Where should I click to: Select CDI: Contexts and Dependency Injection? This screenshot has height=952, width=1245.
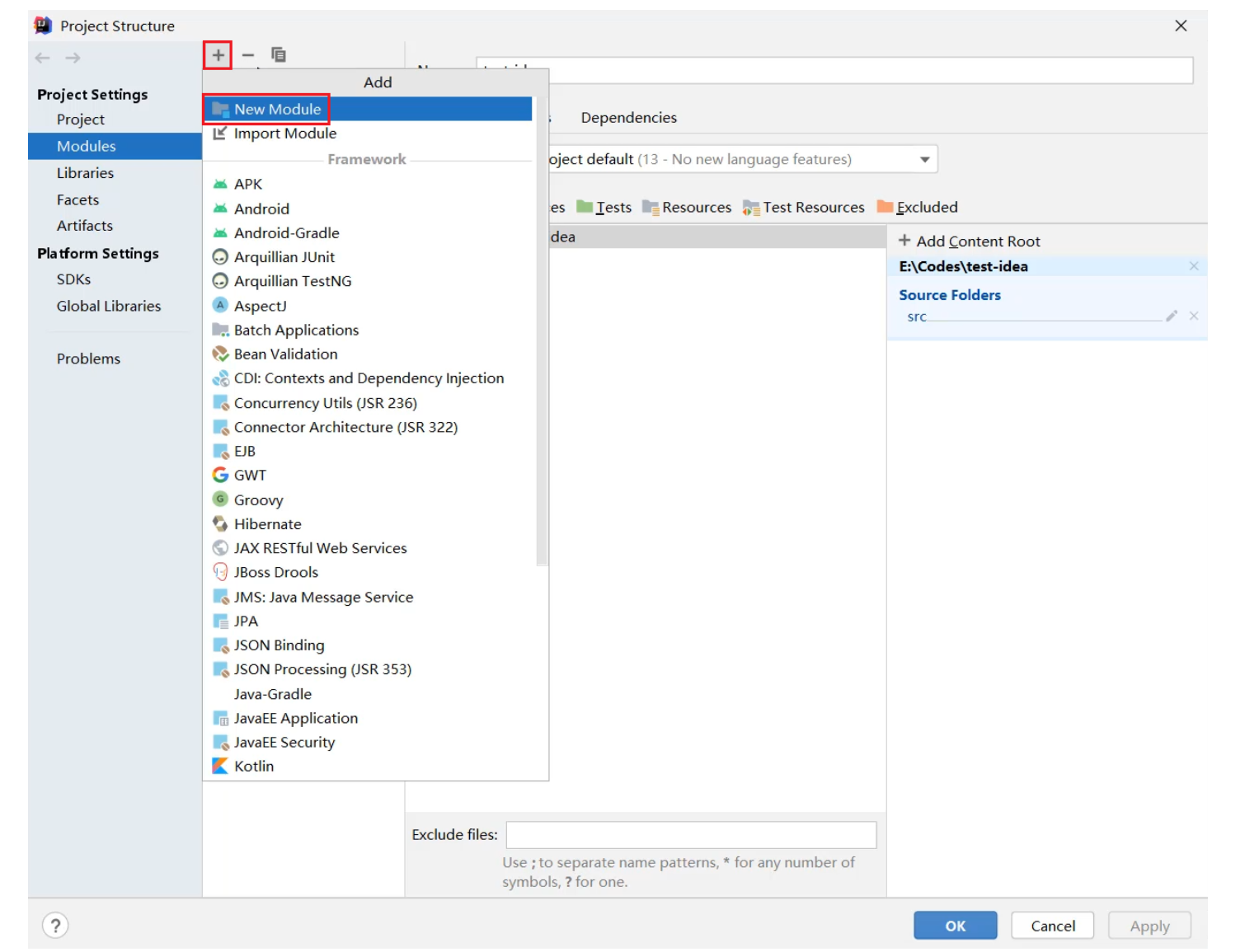coord(368,378)
